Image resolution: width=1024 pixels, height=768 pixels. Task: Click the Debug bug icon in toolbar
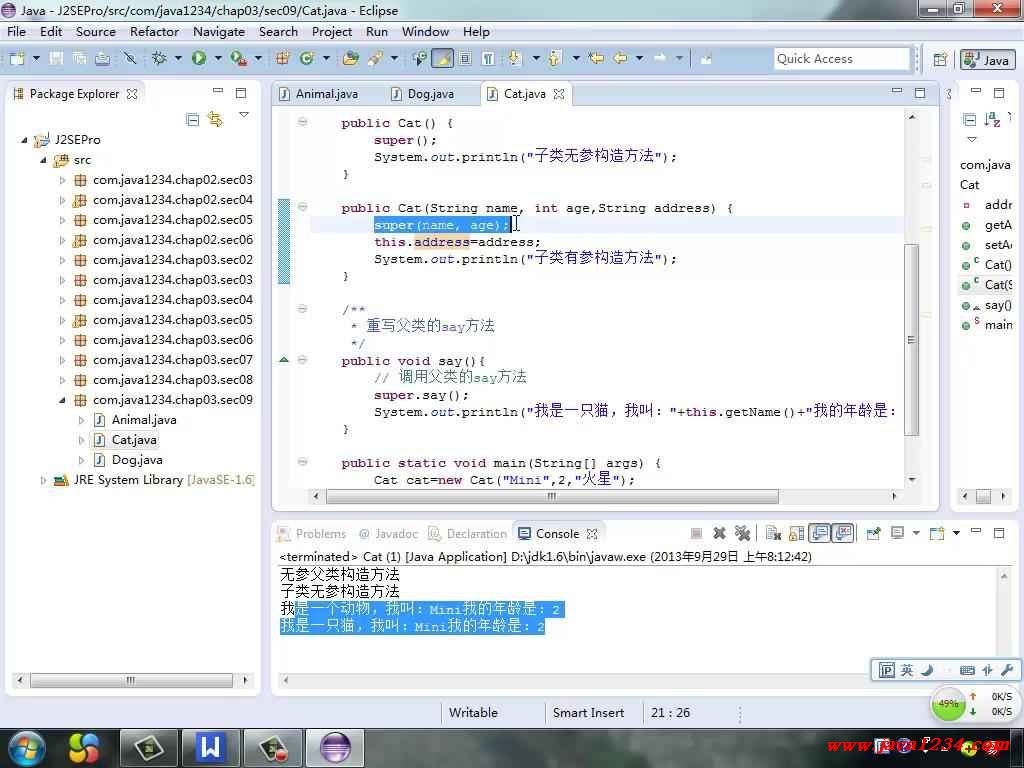tap(158, 59)
